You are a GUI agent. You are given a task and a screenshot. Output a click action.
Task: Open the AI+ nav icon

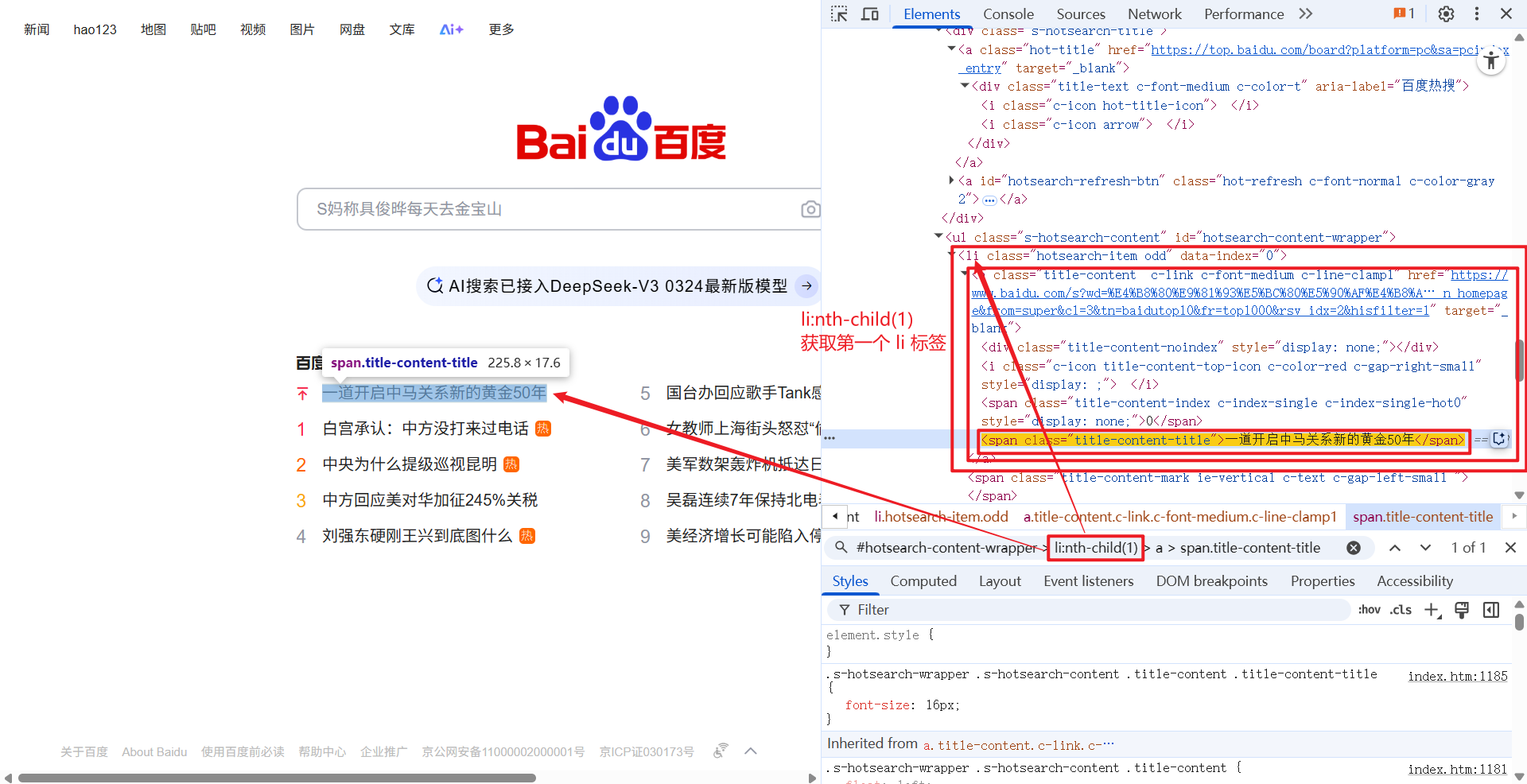tap(451, 29)
